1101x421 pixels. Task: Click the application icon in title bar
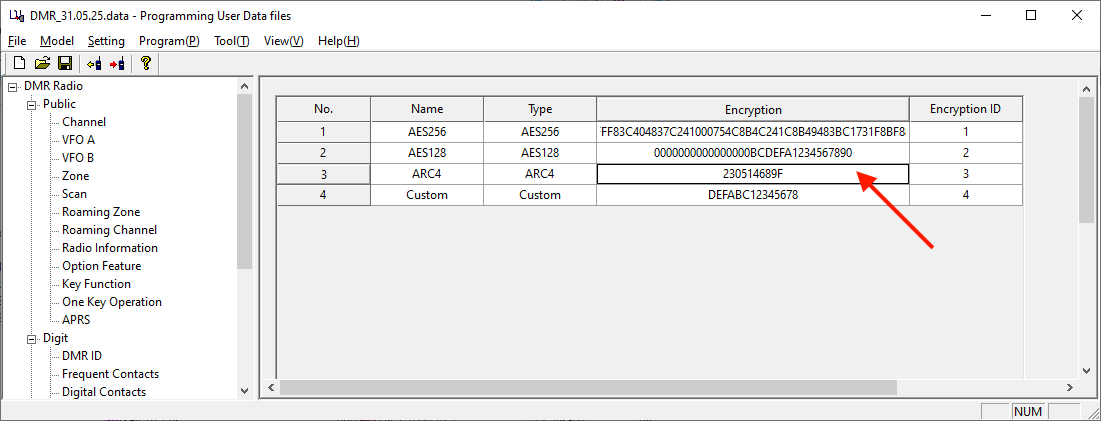(15, 15)
